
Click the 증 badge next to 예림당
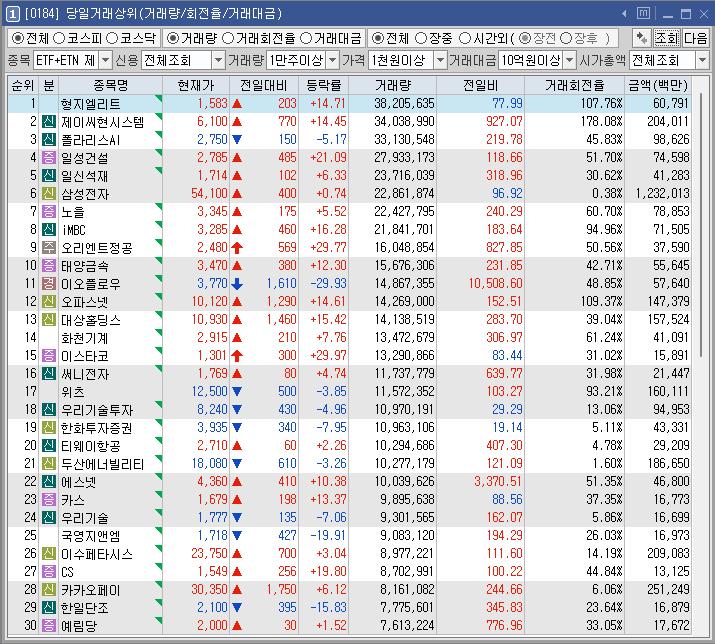coord(49,626)
